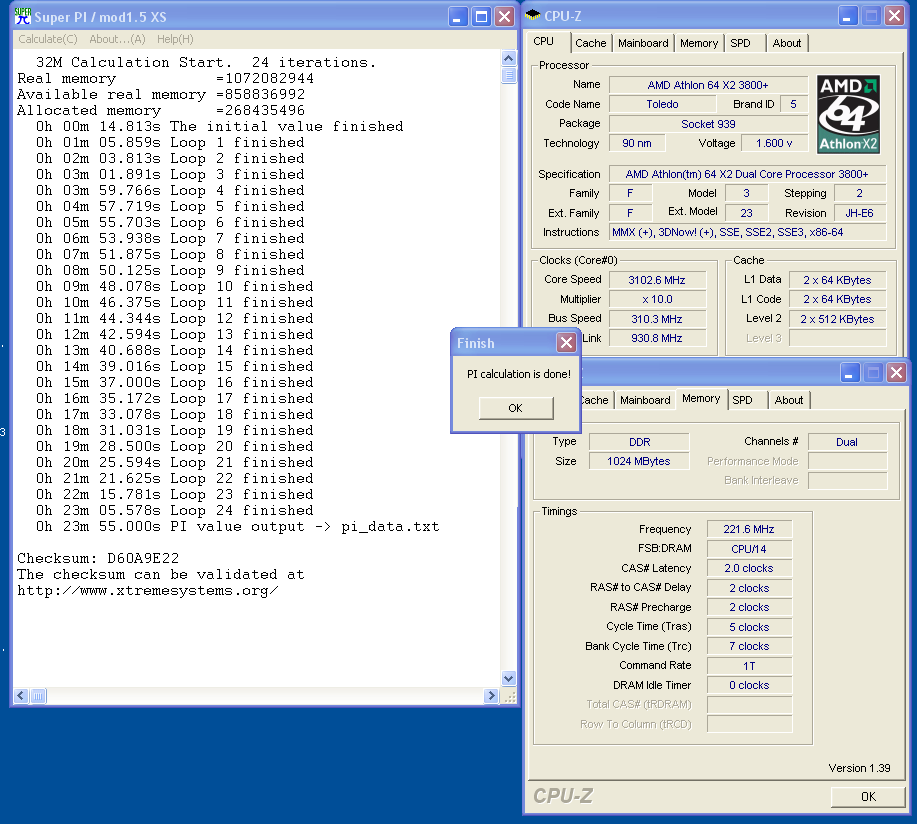Click the 'PI value output -> pi_data.txt' line

coord(238,526)
